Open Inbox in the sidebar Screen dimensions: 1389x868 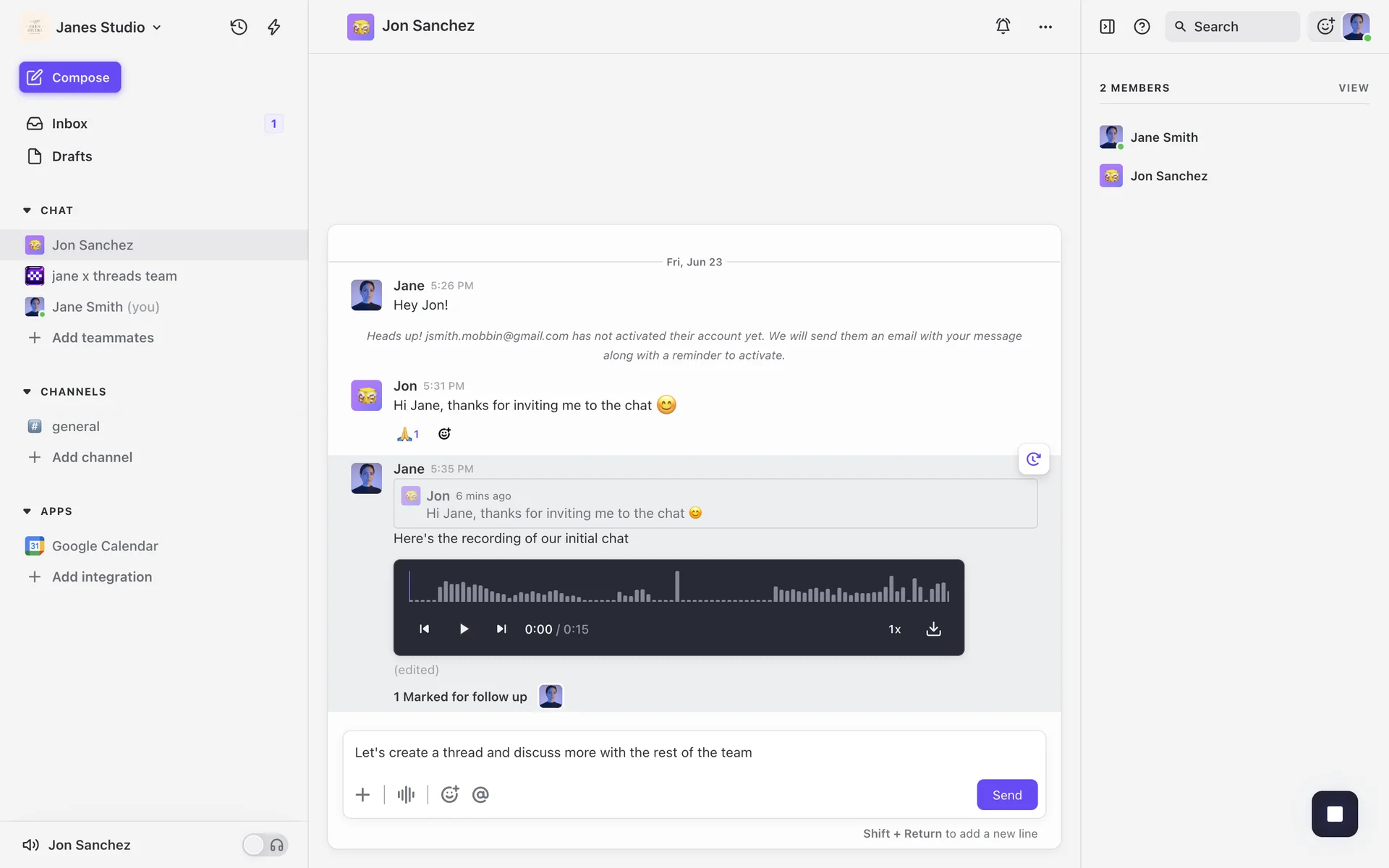click(69, 124)
